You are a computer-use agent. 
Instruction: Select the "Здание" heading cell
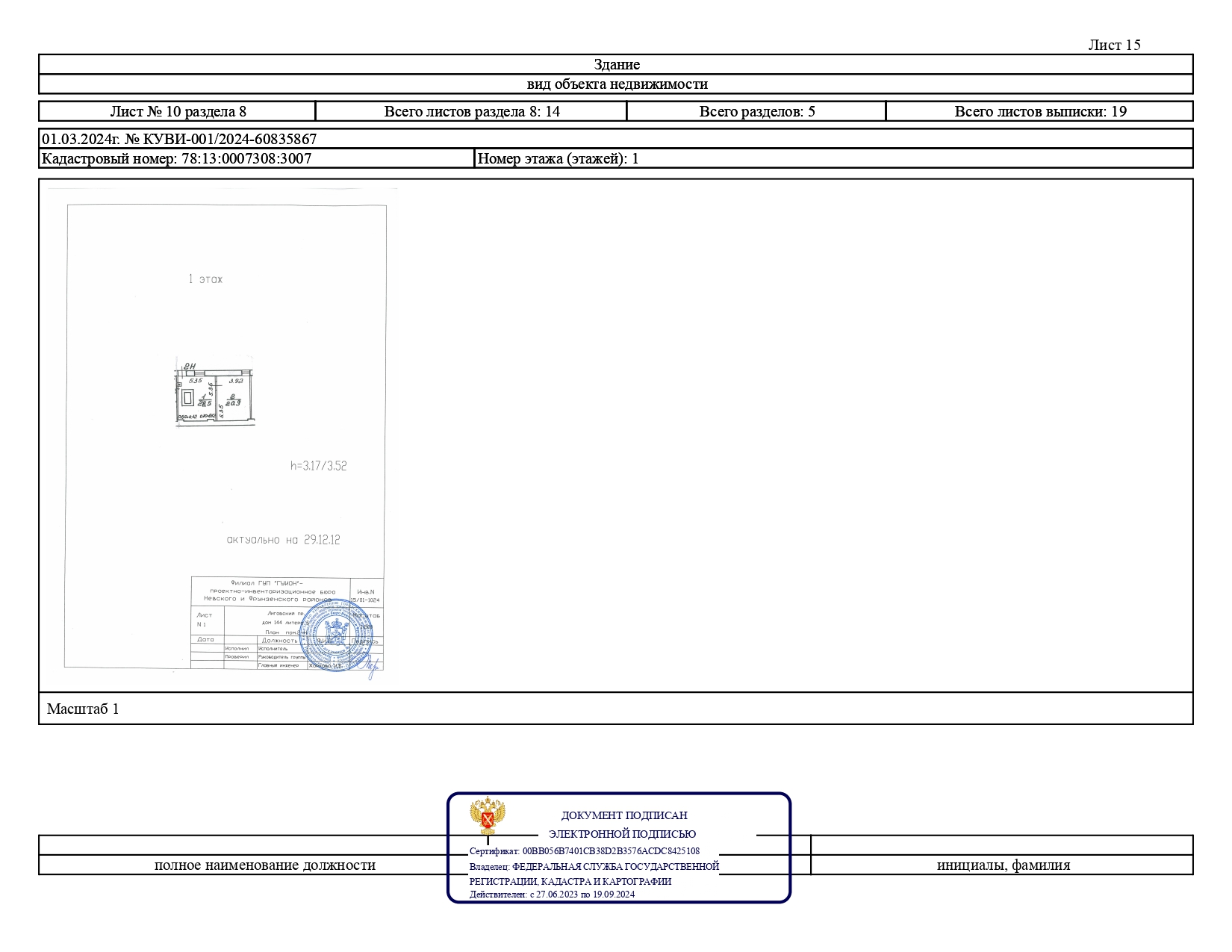pos(616,64)
